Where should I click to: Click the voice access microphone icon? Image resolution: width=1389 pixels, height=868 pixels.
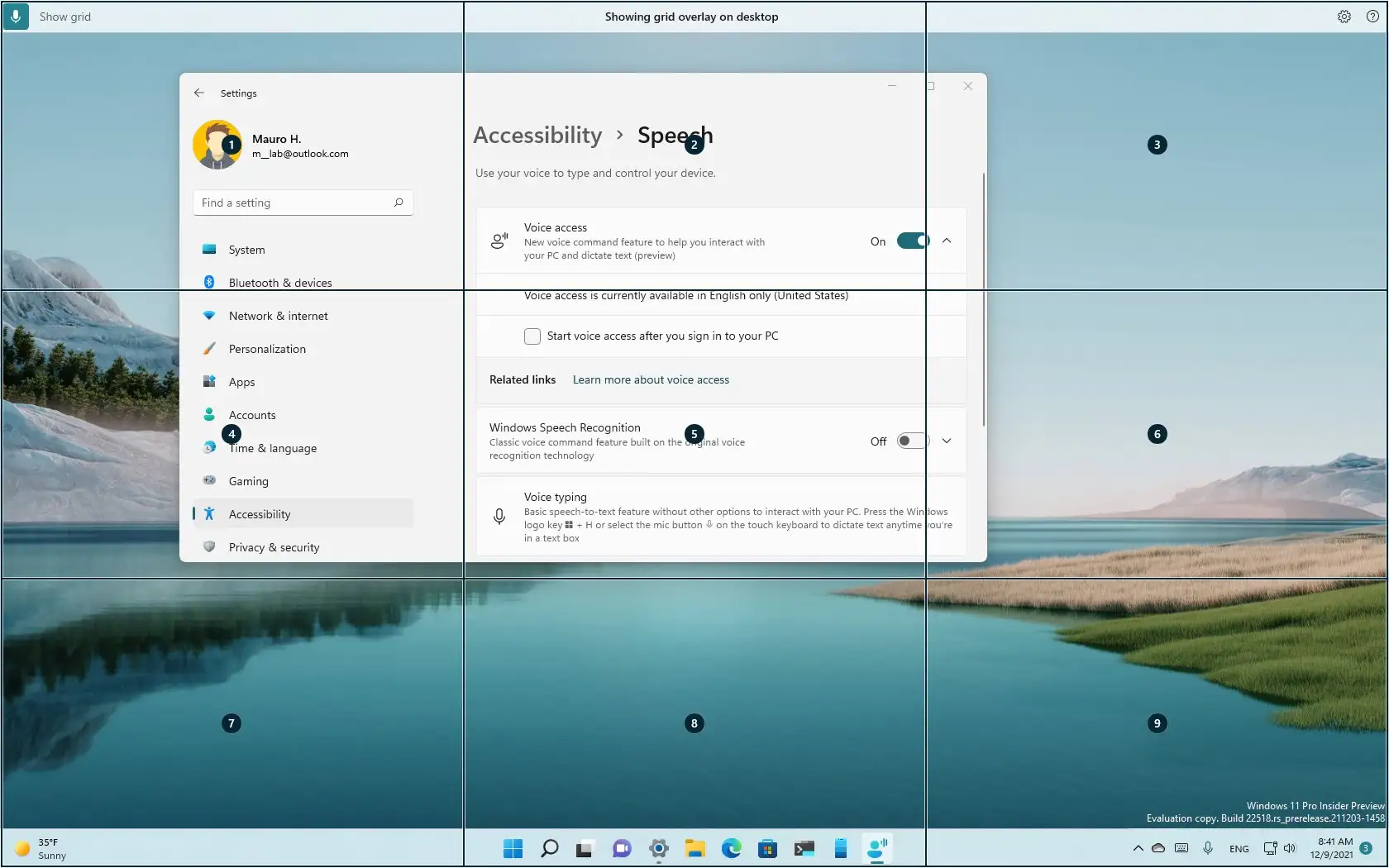(x=16, y=17)
